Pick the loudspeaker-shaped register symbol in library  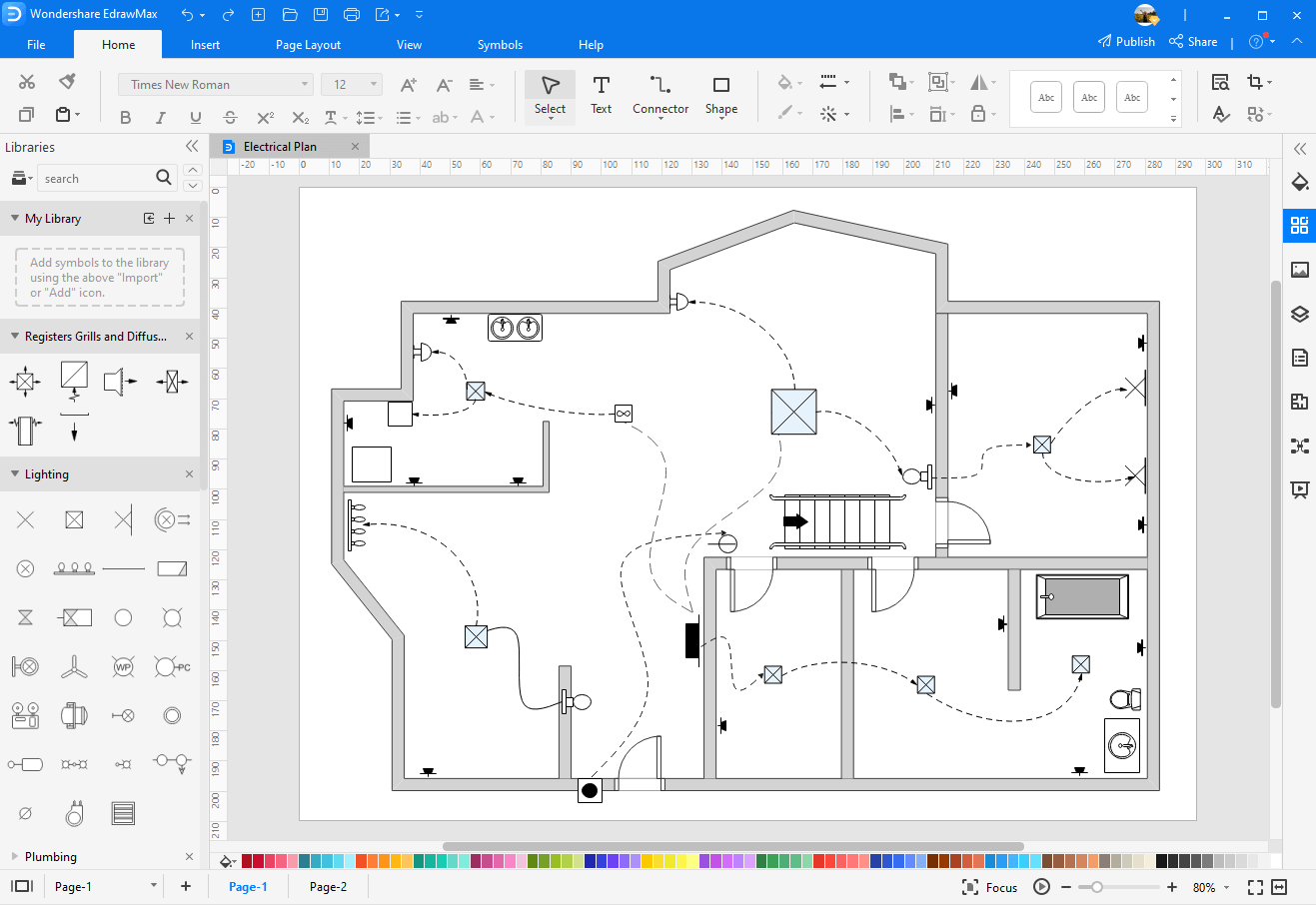coord(121,381)
